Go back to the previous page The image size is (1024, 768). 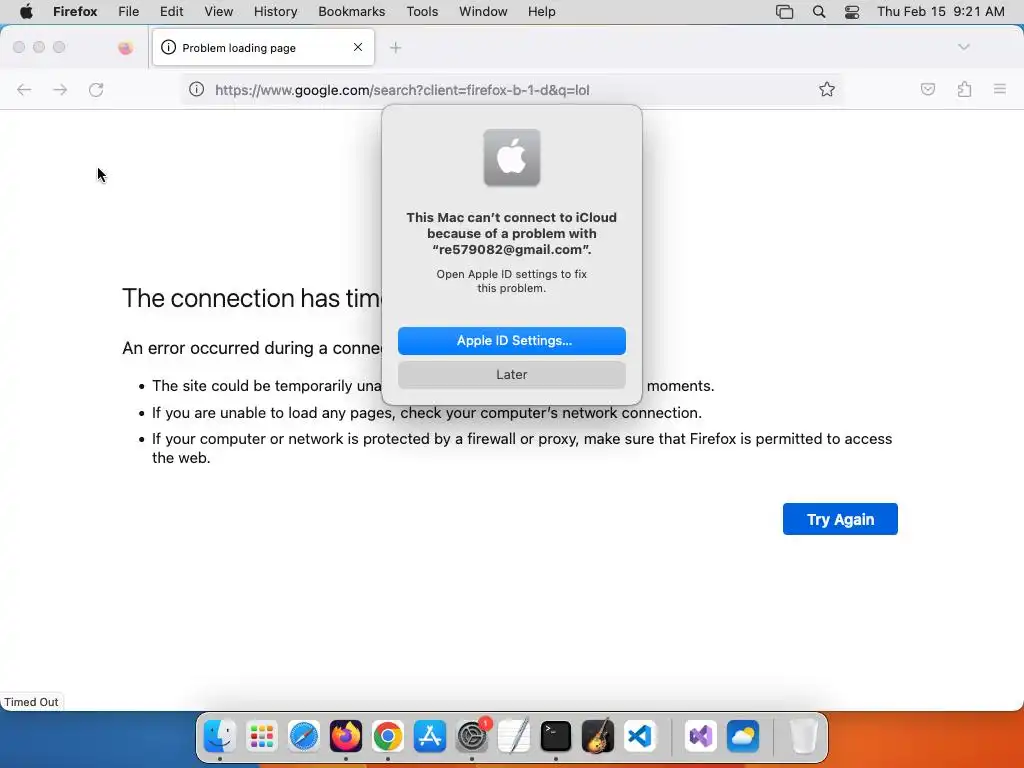pyautogui.click(x=24, y=90)
